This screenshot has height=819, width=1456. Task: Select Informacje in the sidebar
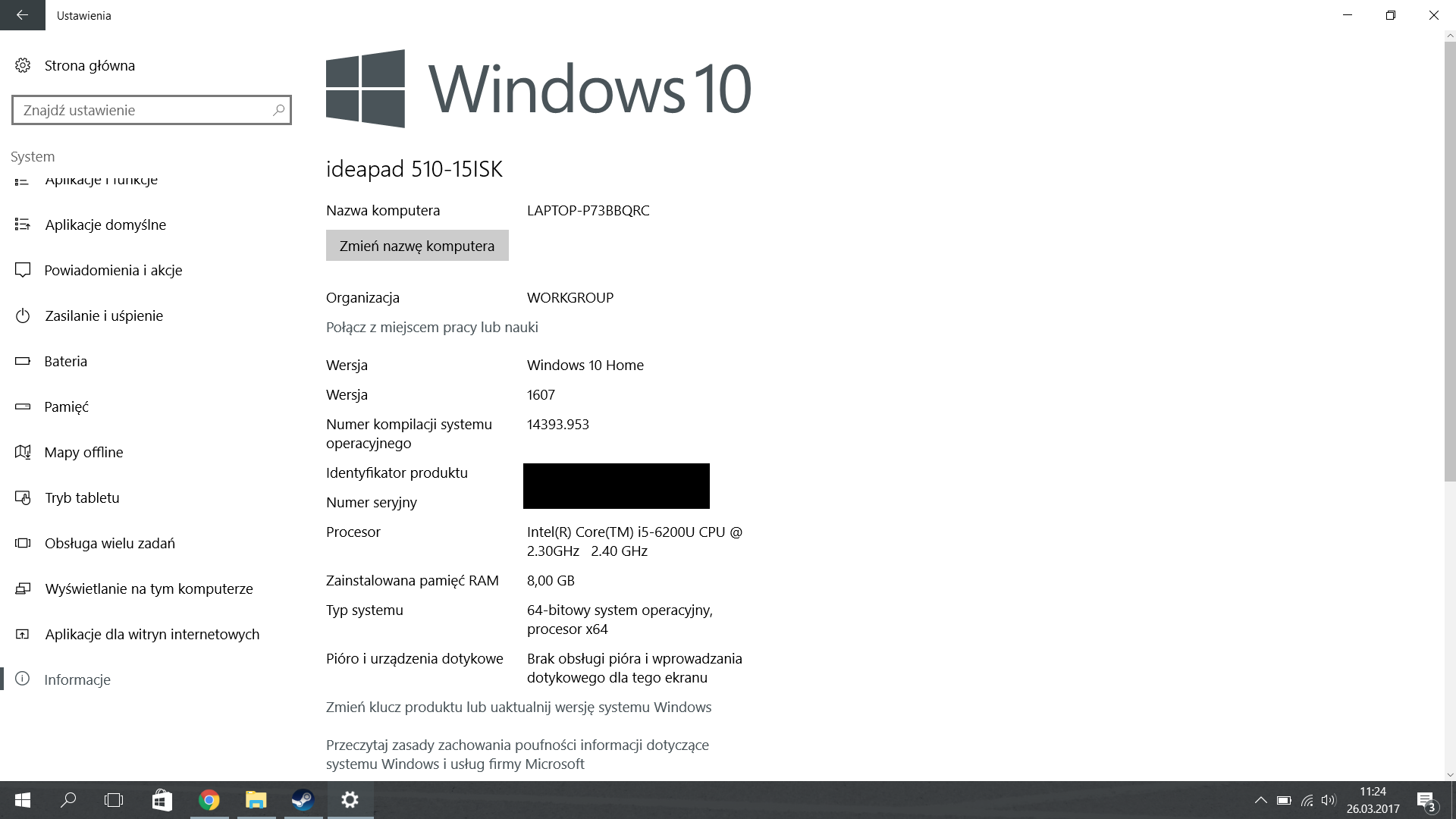coord(77,679)
